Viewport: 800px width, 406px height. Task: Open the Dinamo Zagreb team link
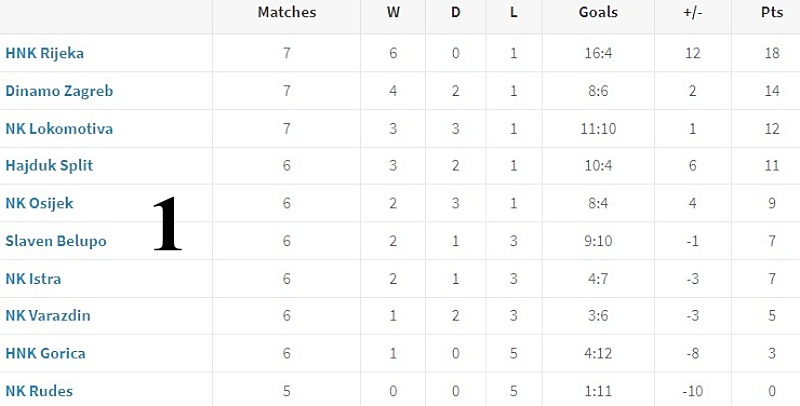(59, 91)
